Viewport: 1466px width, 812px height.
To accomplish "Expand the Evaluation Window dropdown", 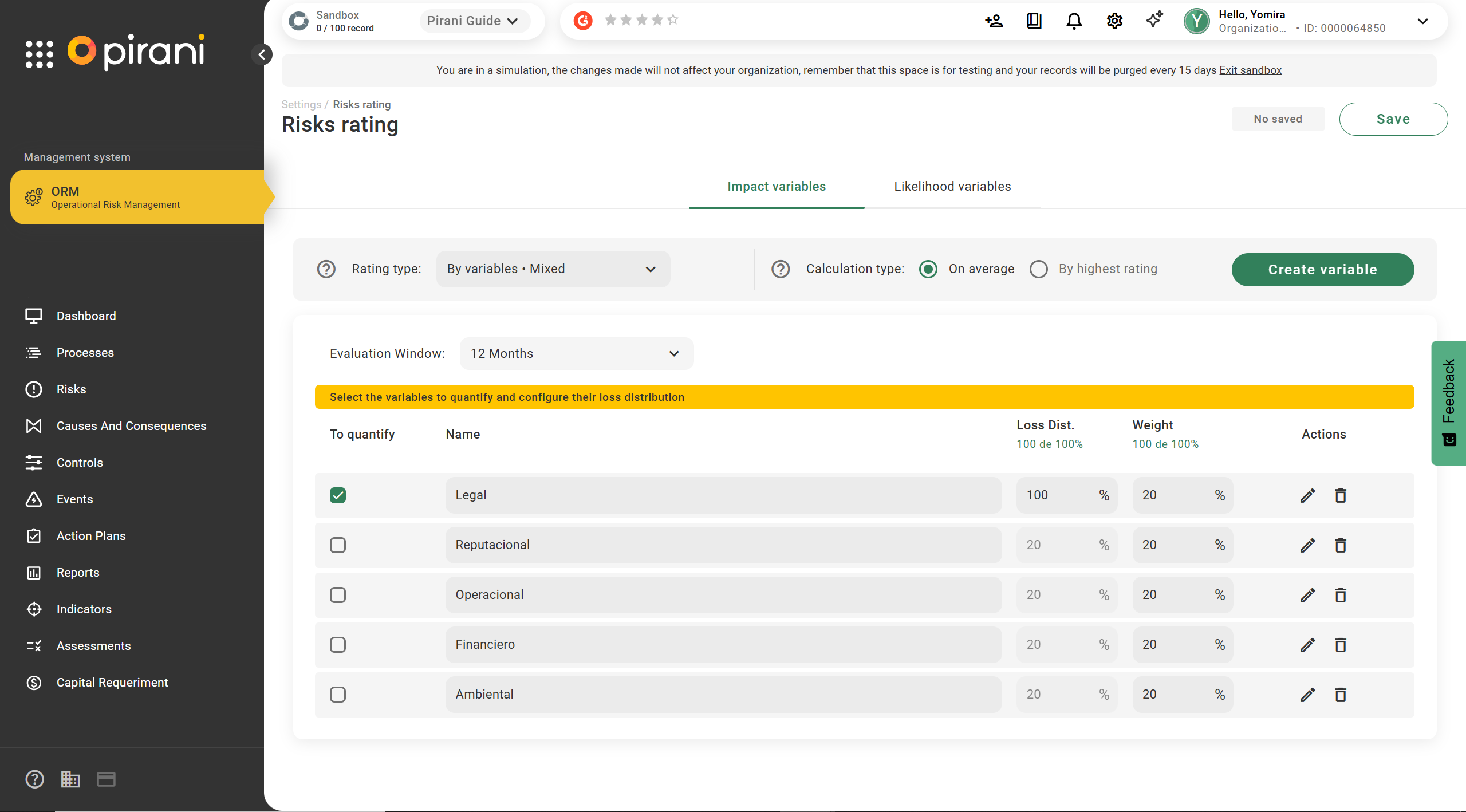I will pos(576,354).
